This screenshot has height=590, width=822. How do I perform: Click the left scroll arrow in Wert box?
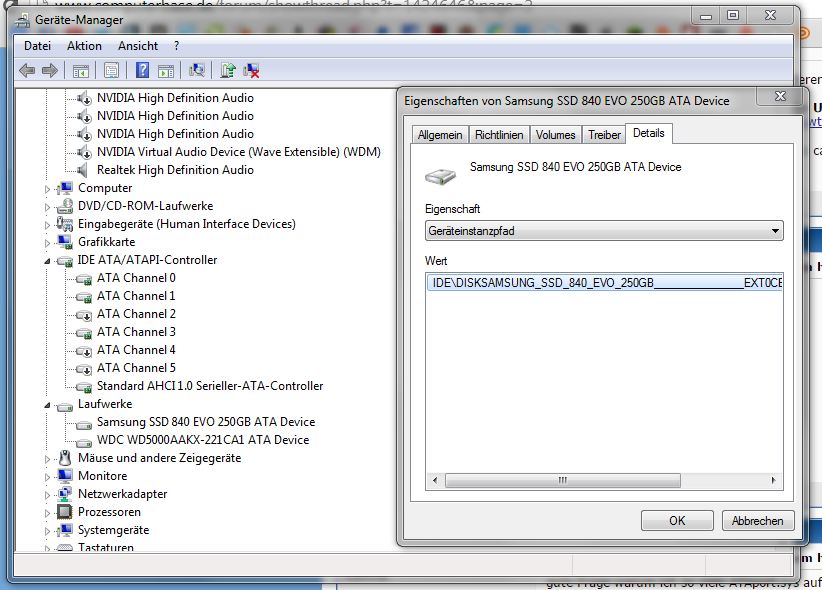click(435, 480)
